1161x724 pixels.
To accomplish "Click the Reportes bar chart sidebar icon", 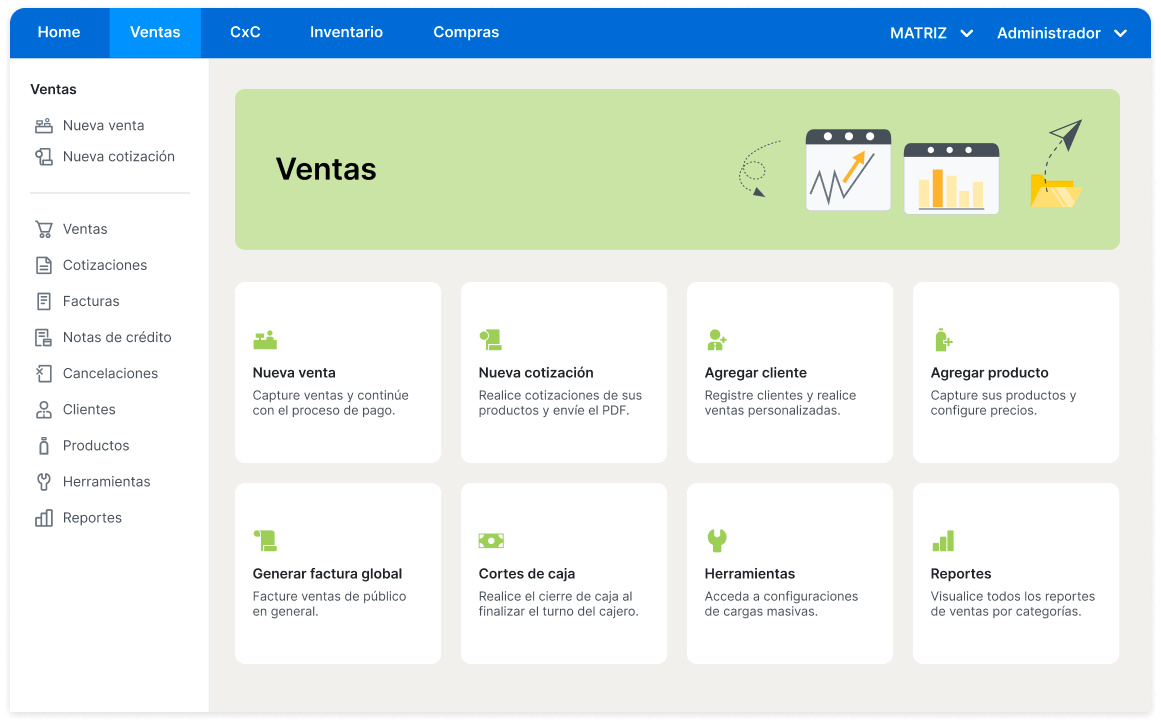I will click(x=44, y=518).
